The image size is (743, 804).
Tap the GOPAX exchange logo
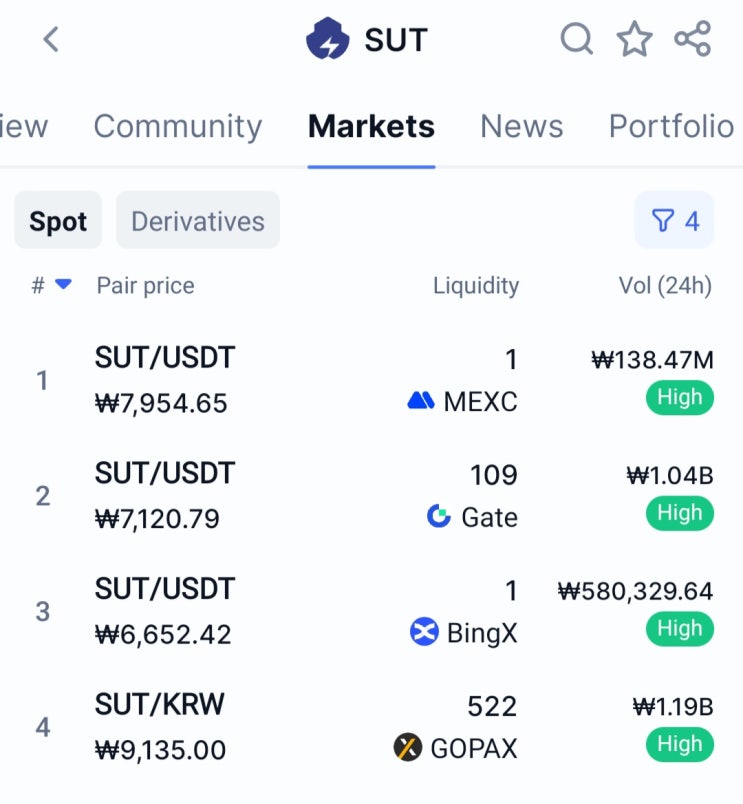coord(408,747)
